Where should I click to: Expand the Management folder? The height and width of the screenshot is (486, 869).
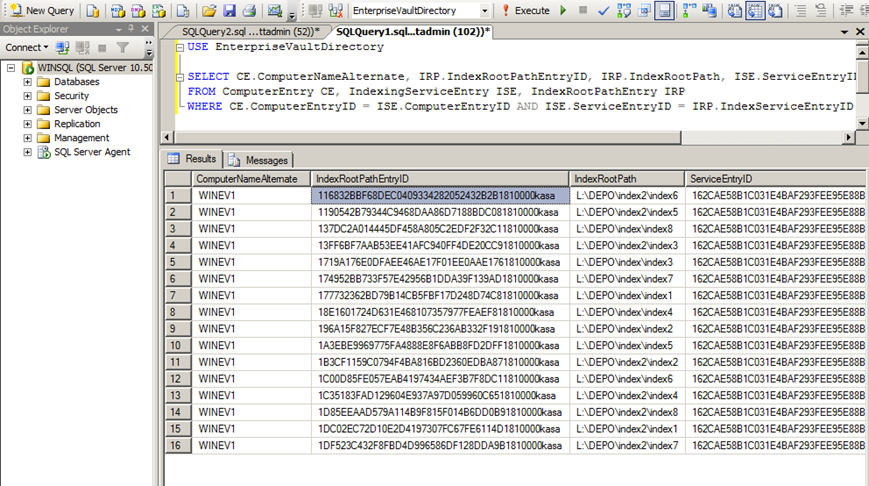(27, 138)
